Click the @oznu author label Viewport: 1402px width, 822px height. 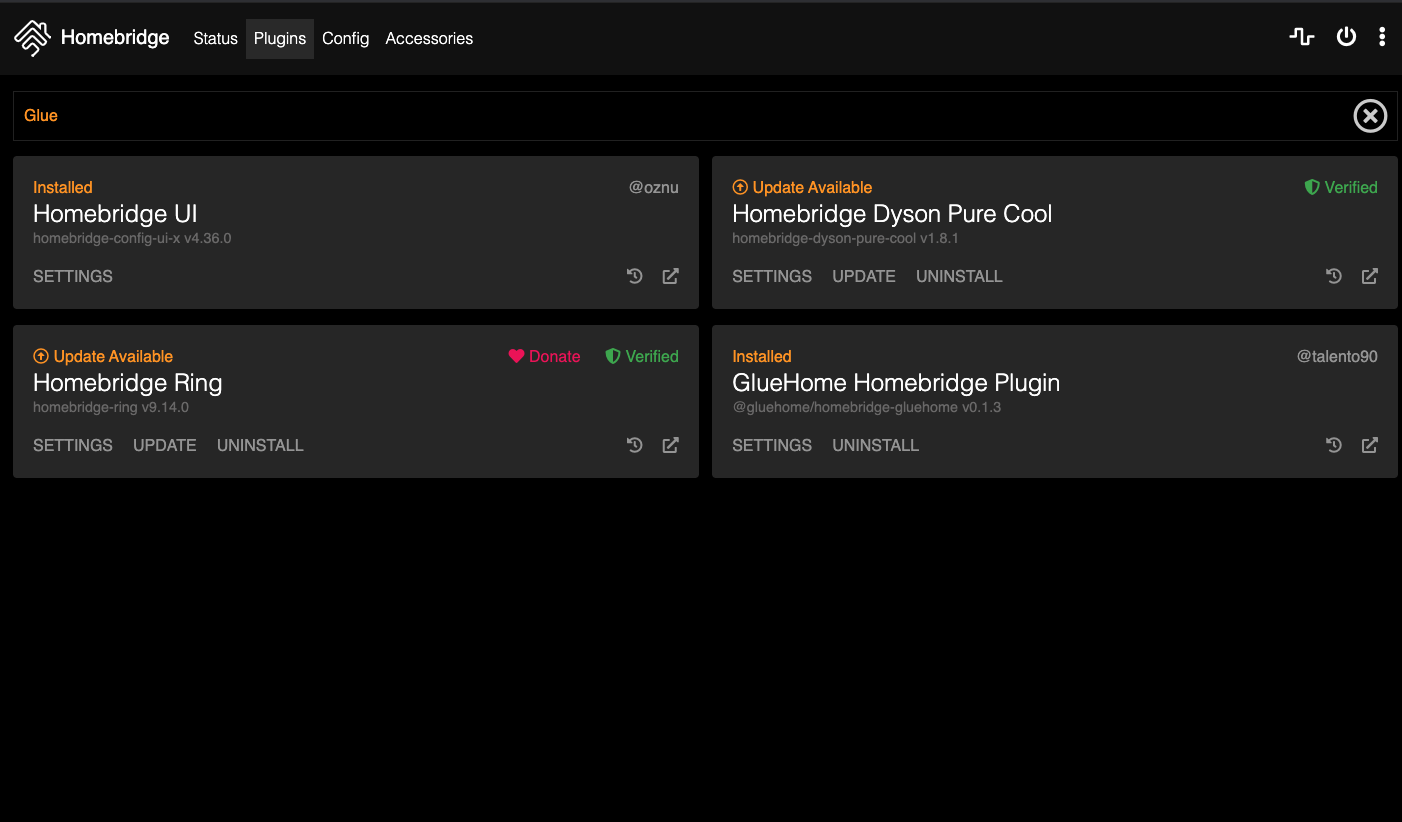[x=654, y=187]
